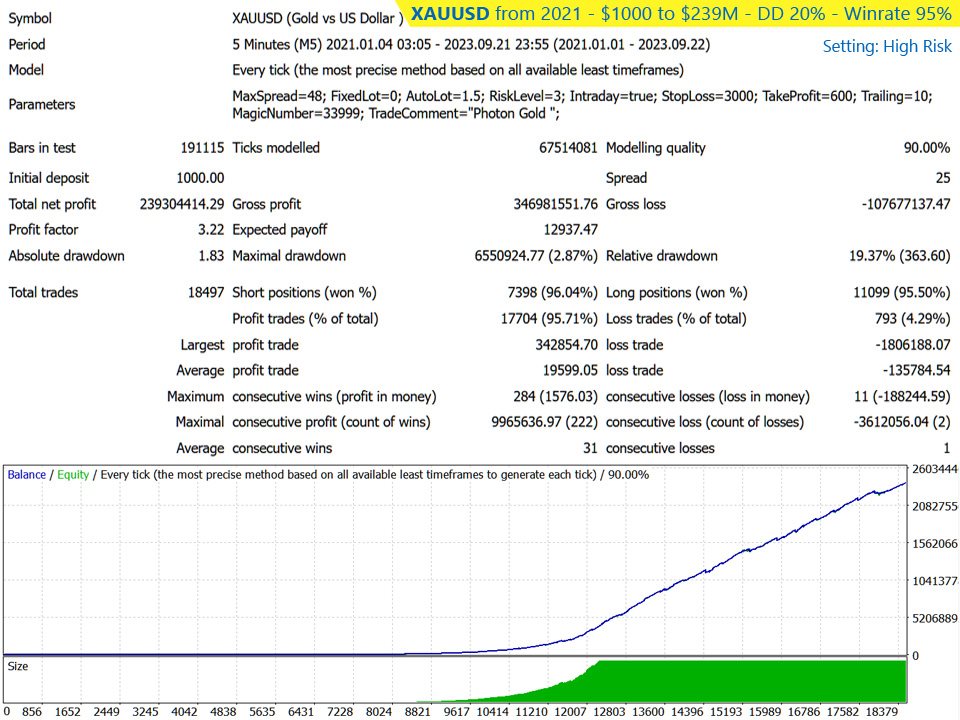
Task: Click Short positions value 7398 (96.04%)
Action: [x=552, y=293]
